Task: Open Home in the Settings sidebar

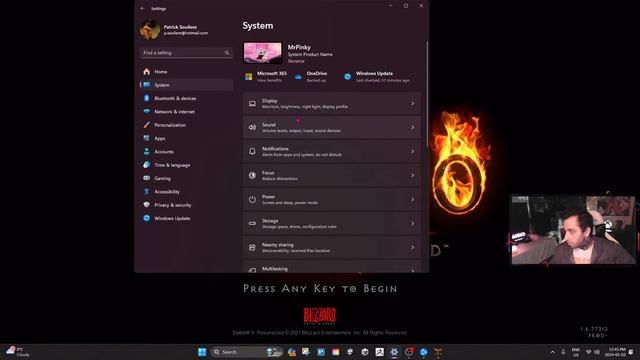Action: [187, 71]
